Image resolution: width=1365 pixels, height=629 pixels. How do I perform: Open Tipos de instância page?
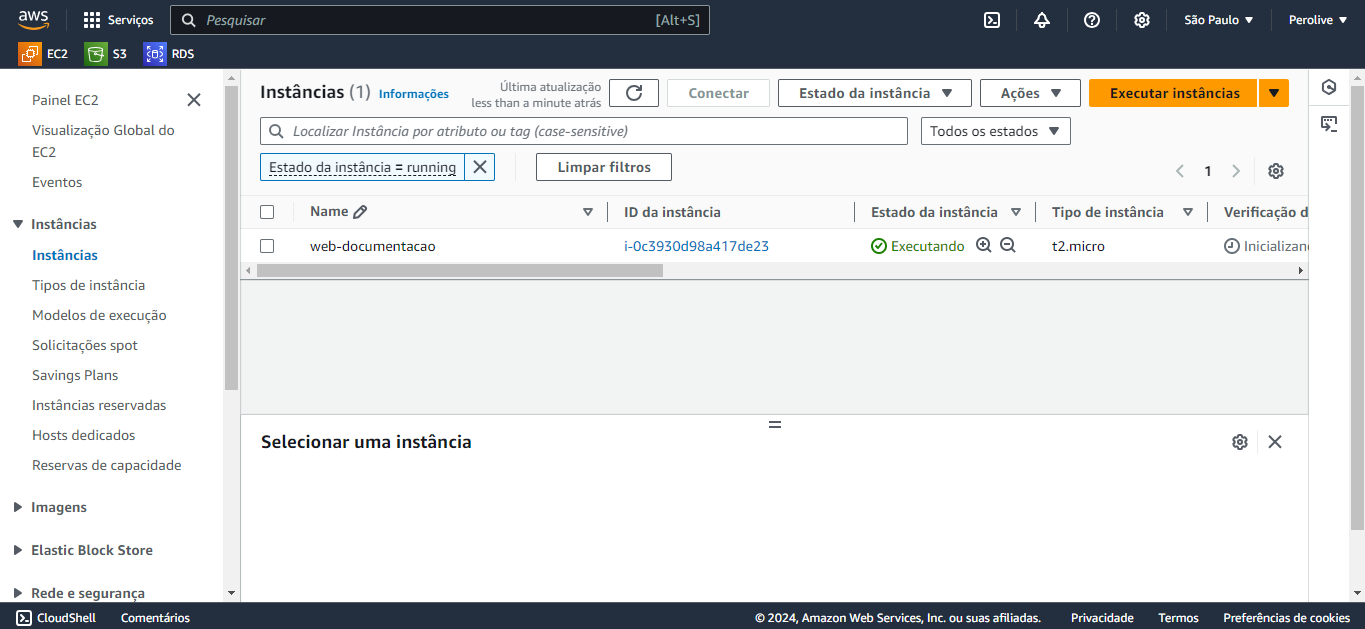88,285
